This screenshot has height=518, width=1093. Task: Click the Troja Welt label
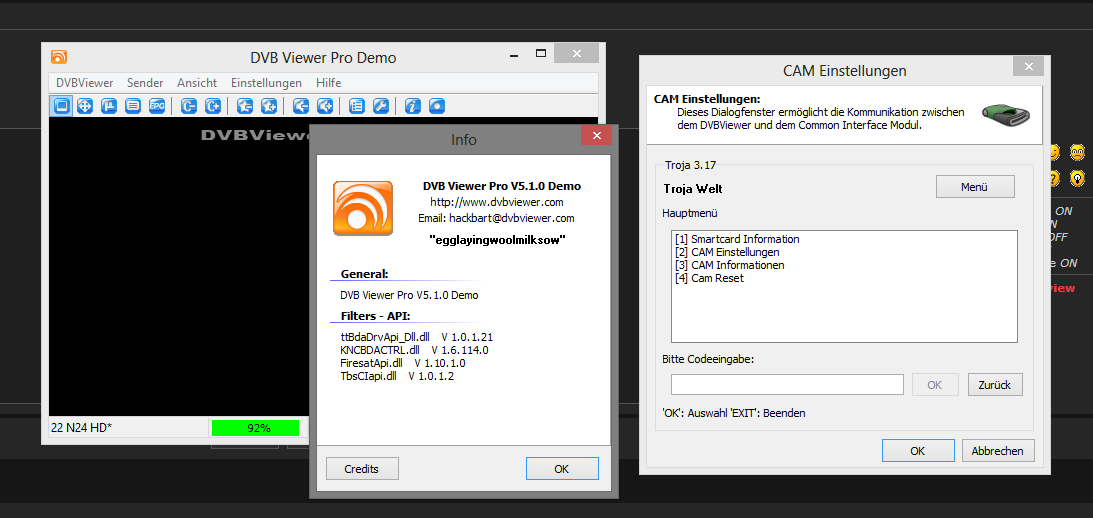pyautogui.click(x=694, y=189)
